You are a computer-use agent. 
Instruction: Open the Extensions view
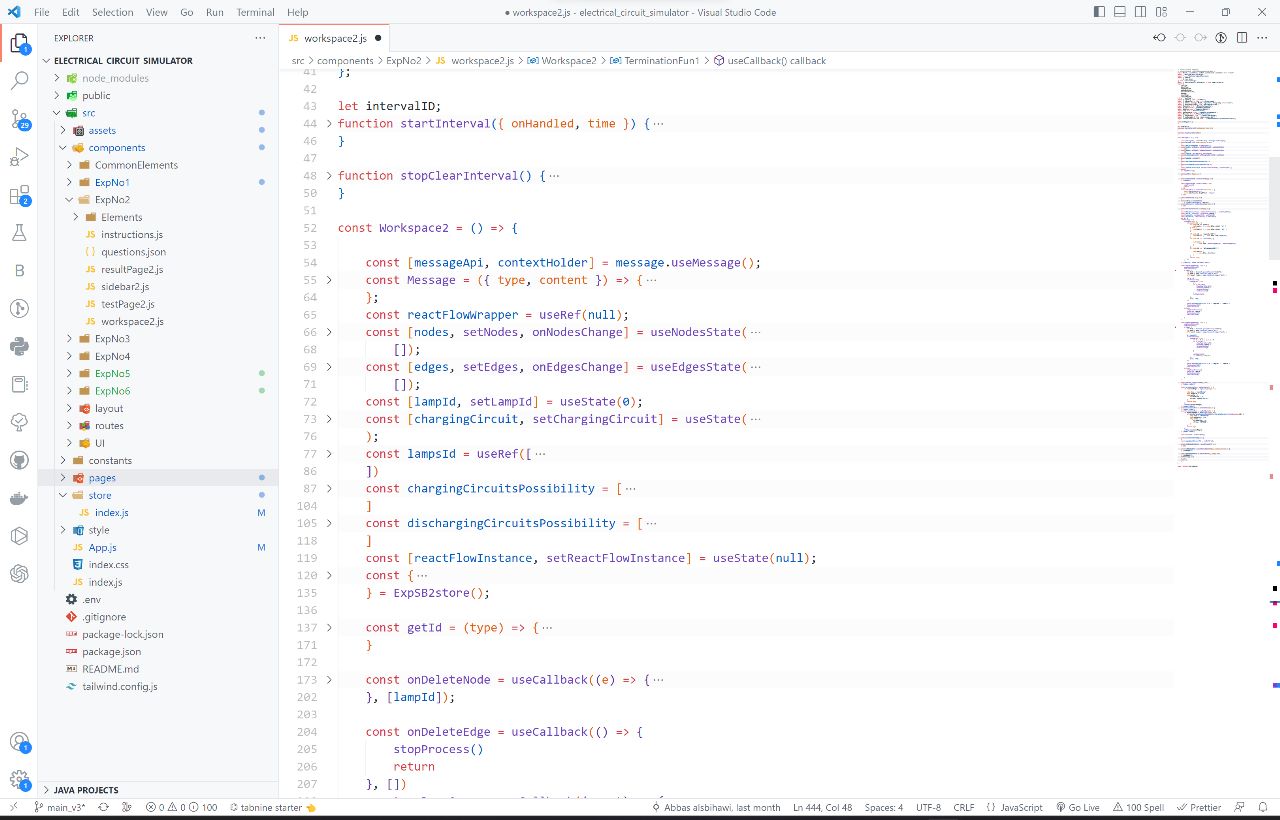(19, 195)
